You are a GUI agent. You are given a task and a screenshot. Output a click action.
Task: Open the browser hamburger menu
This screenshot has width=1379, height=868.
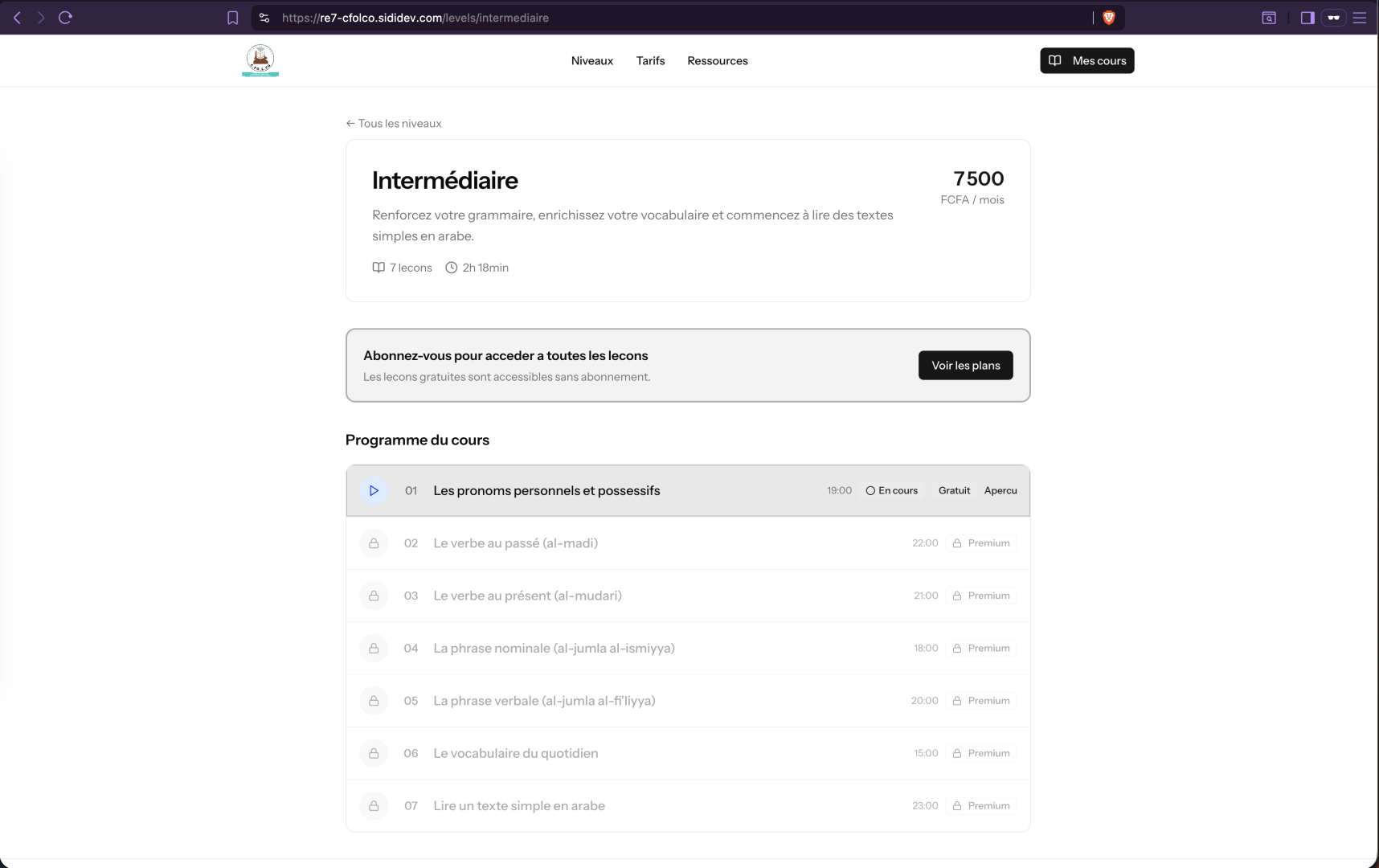click(1361, 17)
